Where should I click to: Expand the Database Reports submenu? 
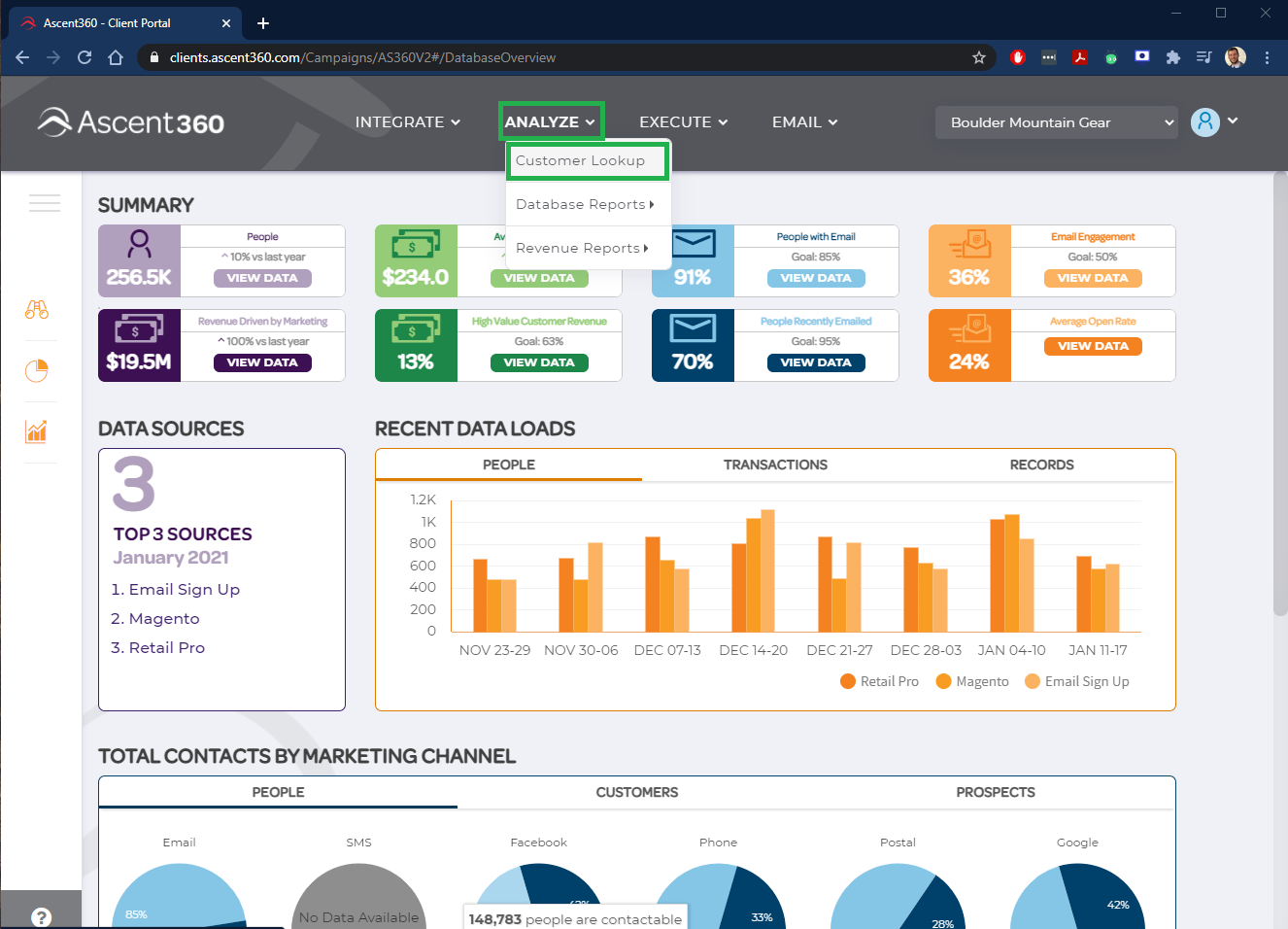tap(588, 204)
